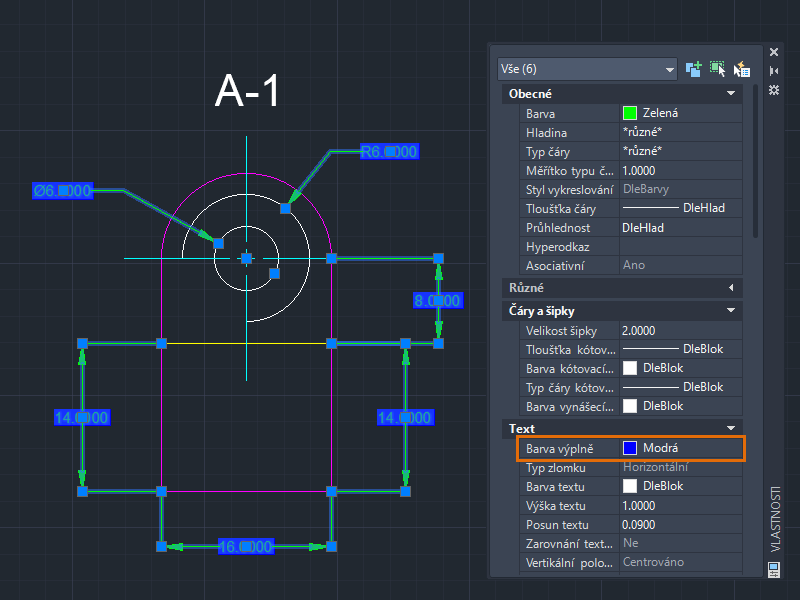The height and width of the screenshot is (600, 800).
Task: Collapse the Obecné section
Action: pos(731,93)
